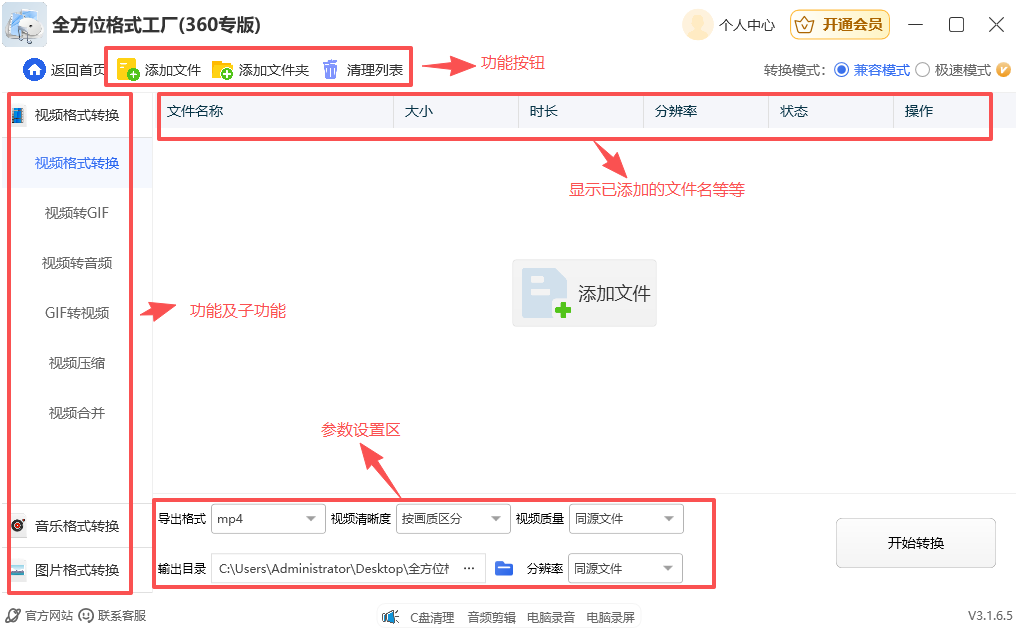Screen dimensions: 1018x635
Task: Select the Fast Mode radio button
Action: coord(922,70)
